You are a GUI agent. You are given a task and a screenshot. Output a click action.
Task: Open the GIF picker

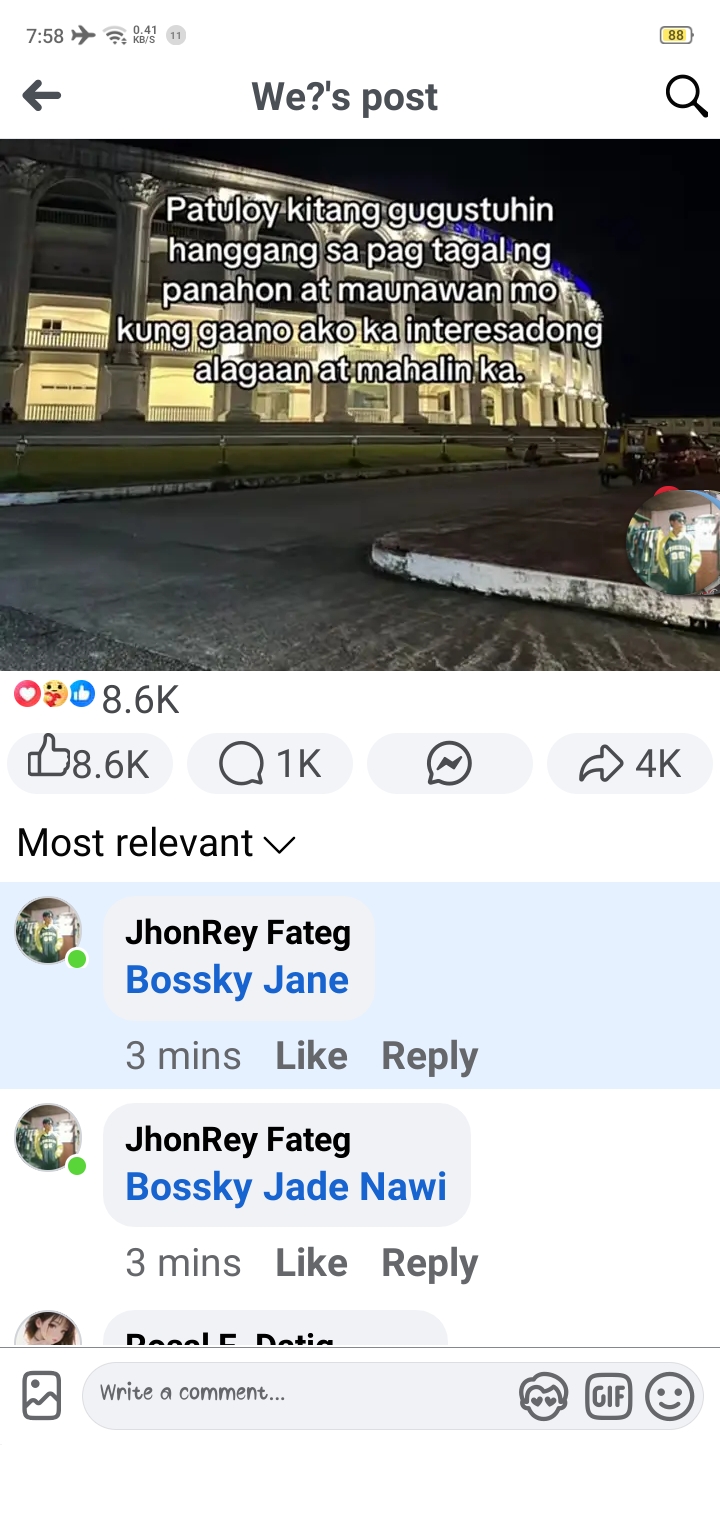click(608, 1396)
